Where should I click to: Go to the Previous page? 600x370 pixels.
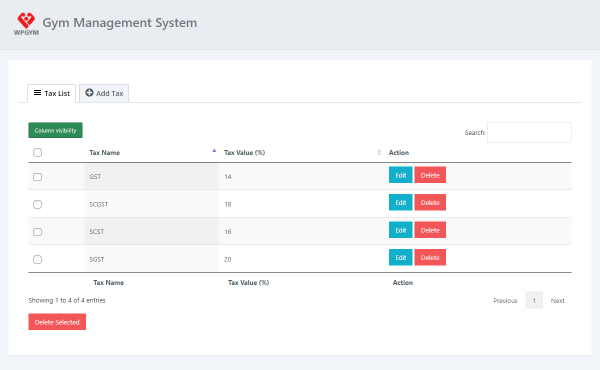[505, 301]
